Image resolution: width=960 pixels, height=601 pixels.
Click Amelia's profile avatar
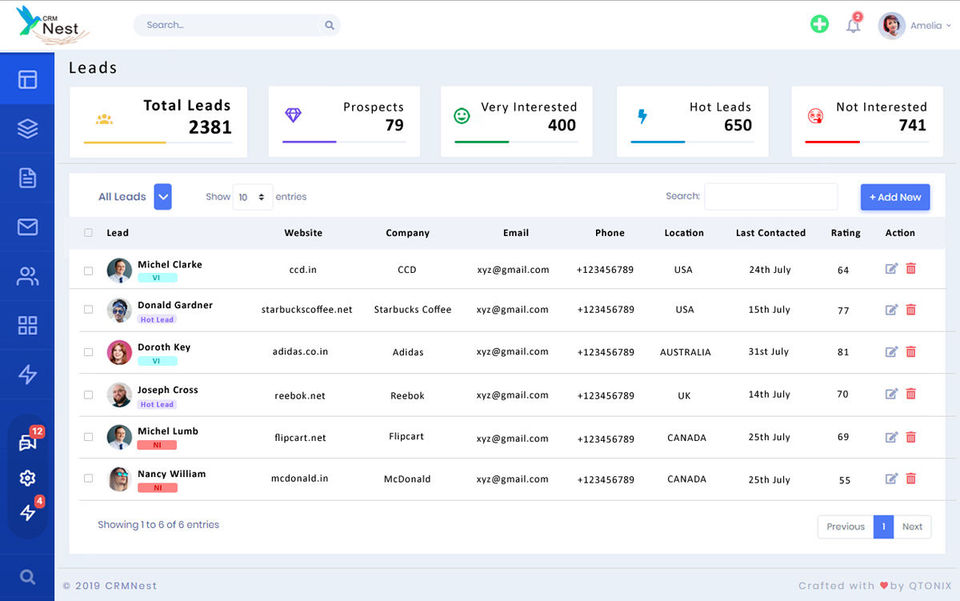891,26
